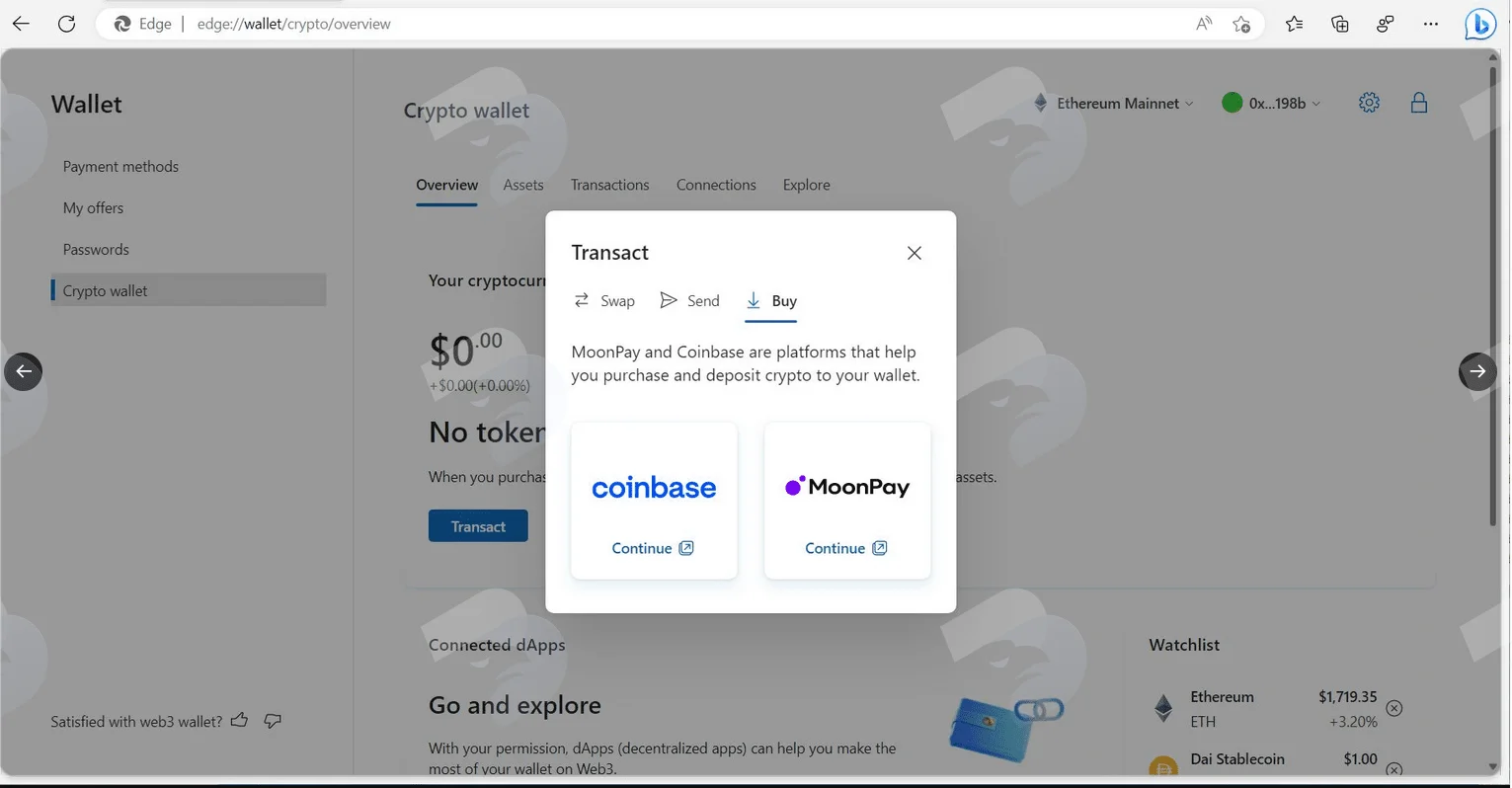Switch to the Swap tab
Screen dimensions: 1512x788
604,301
